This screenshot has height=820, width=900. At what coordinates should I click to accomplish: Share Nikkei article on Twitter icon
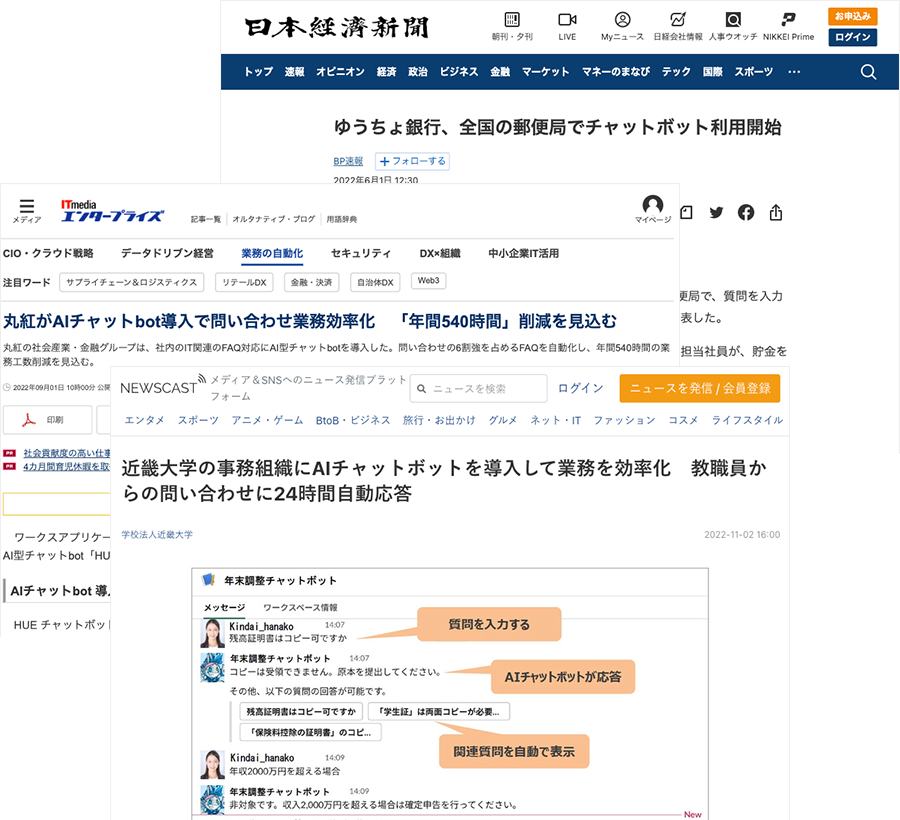716,213
